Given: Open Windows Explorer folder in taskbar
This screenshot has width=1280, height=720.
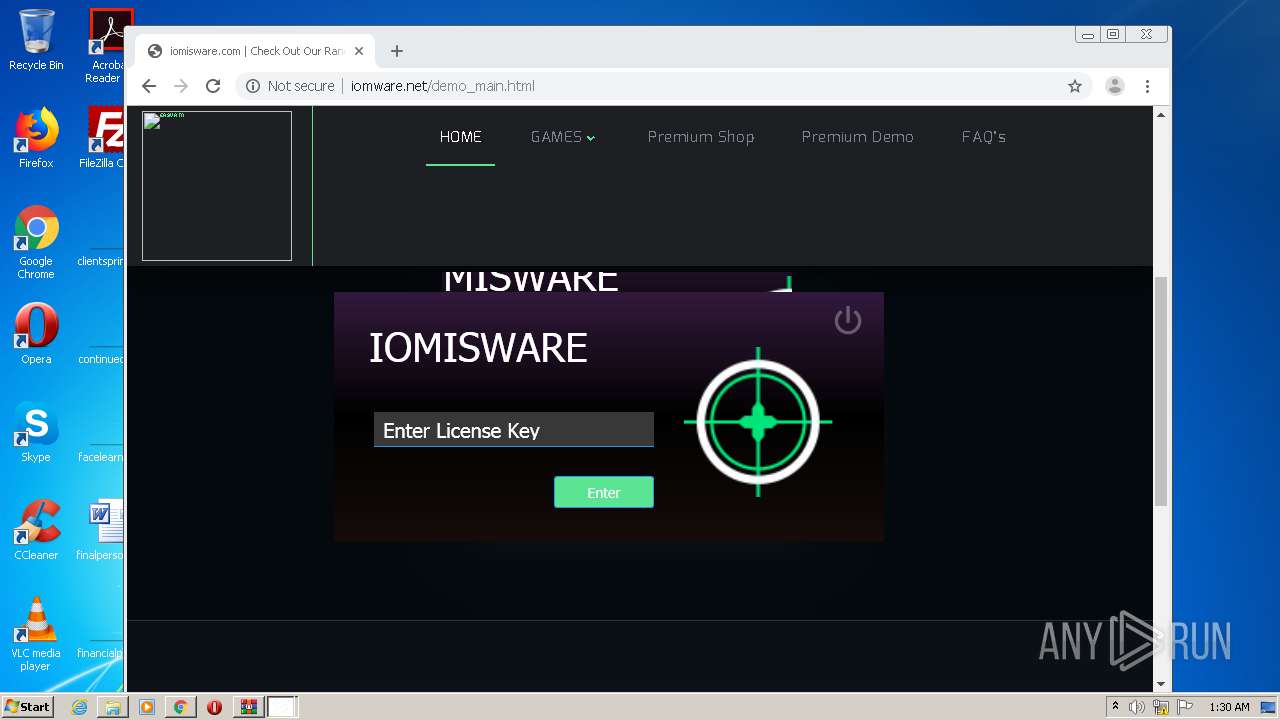Looking at the screenshot, I should pyautogui.click(x=113, y=707).
